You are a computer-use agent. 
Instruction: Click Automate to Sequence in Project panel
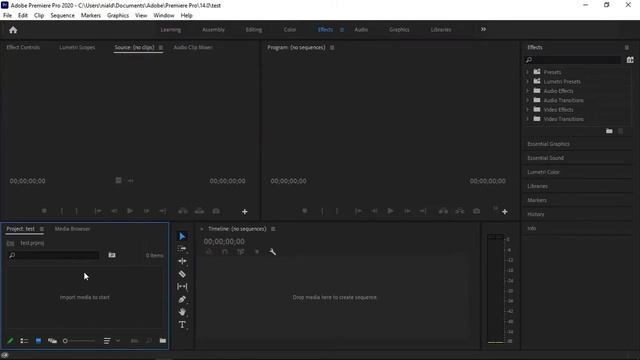coord(134,340)
